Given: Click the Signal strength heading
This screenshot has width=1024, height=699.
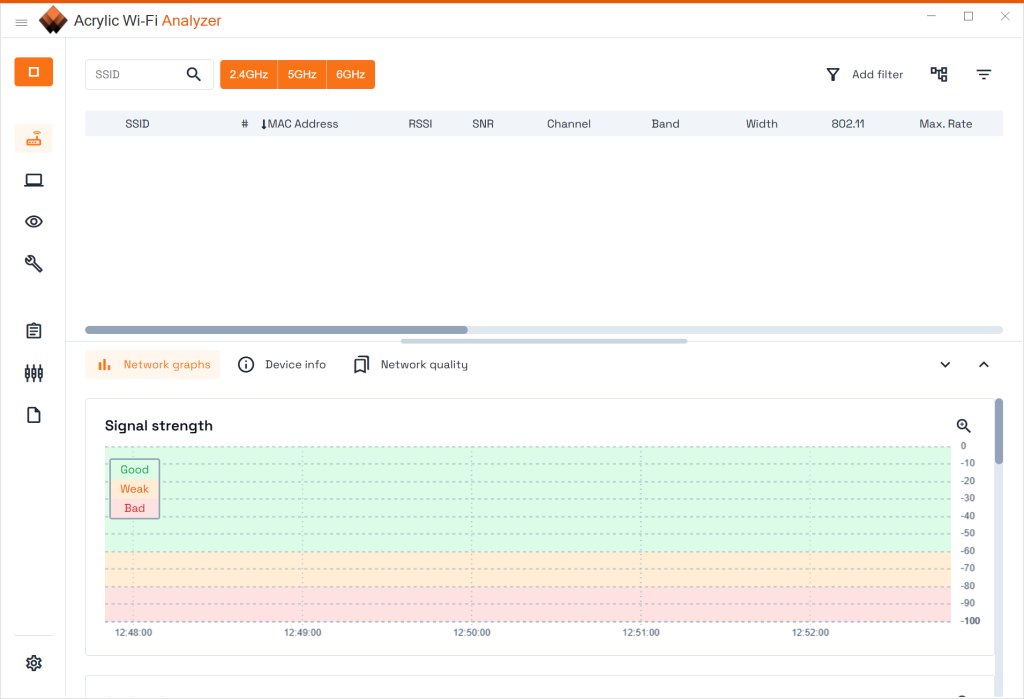Looking at the screenshot, I should tap(159, 426).
